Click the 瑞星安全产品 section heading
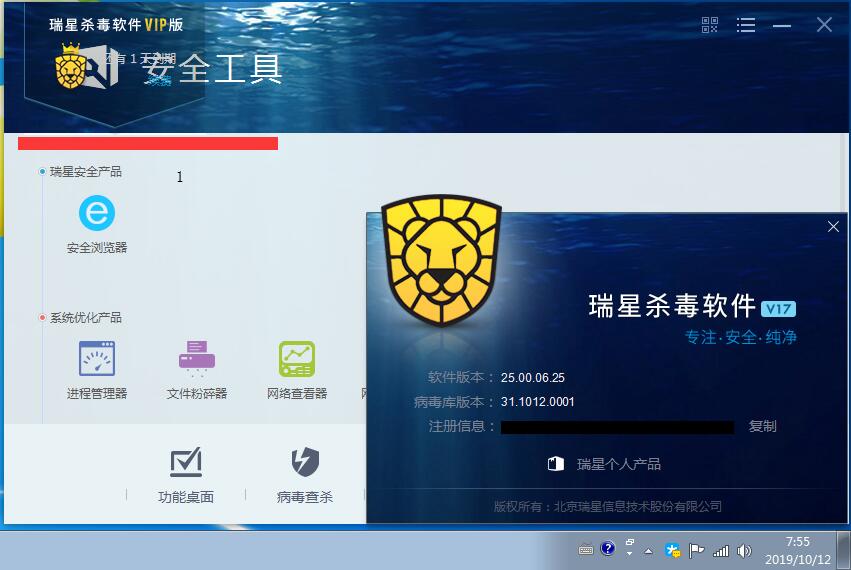This screenshot has width=851, height=570. pyautogui.click(x=86, y=172)
